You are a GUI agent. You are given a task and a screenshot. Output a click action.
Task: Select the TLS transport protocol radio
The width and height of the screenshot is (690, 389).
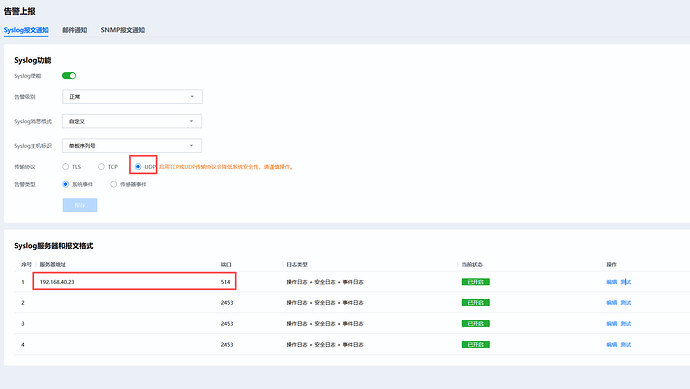click(66, 167)
